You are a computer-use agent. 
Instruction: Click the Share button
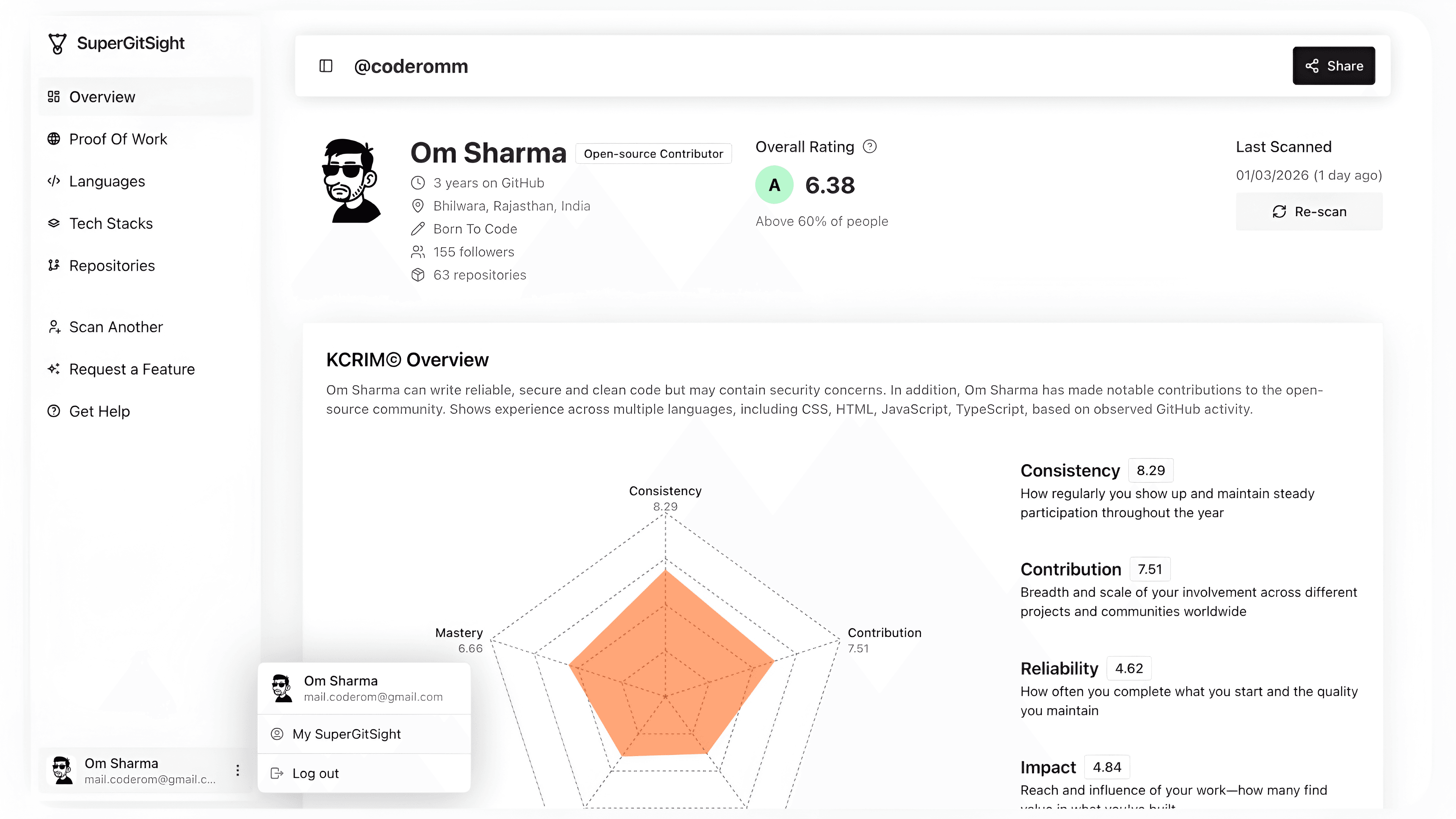1334,66
